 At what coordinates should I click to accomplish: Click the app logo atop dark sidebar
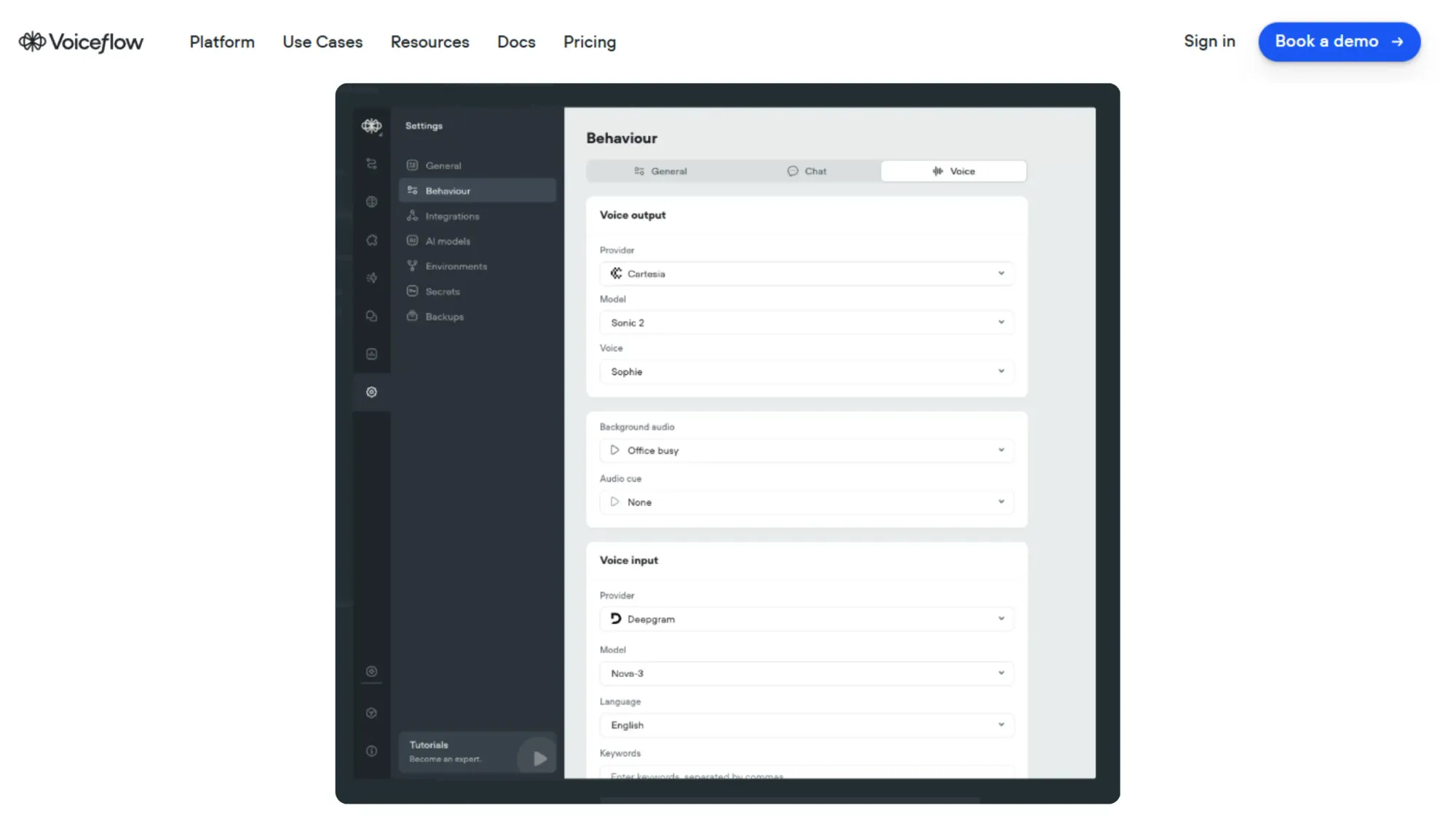371,126
